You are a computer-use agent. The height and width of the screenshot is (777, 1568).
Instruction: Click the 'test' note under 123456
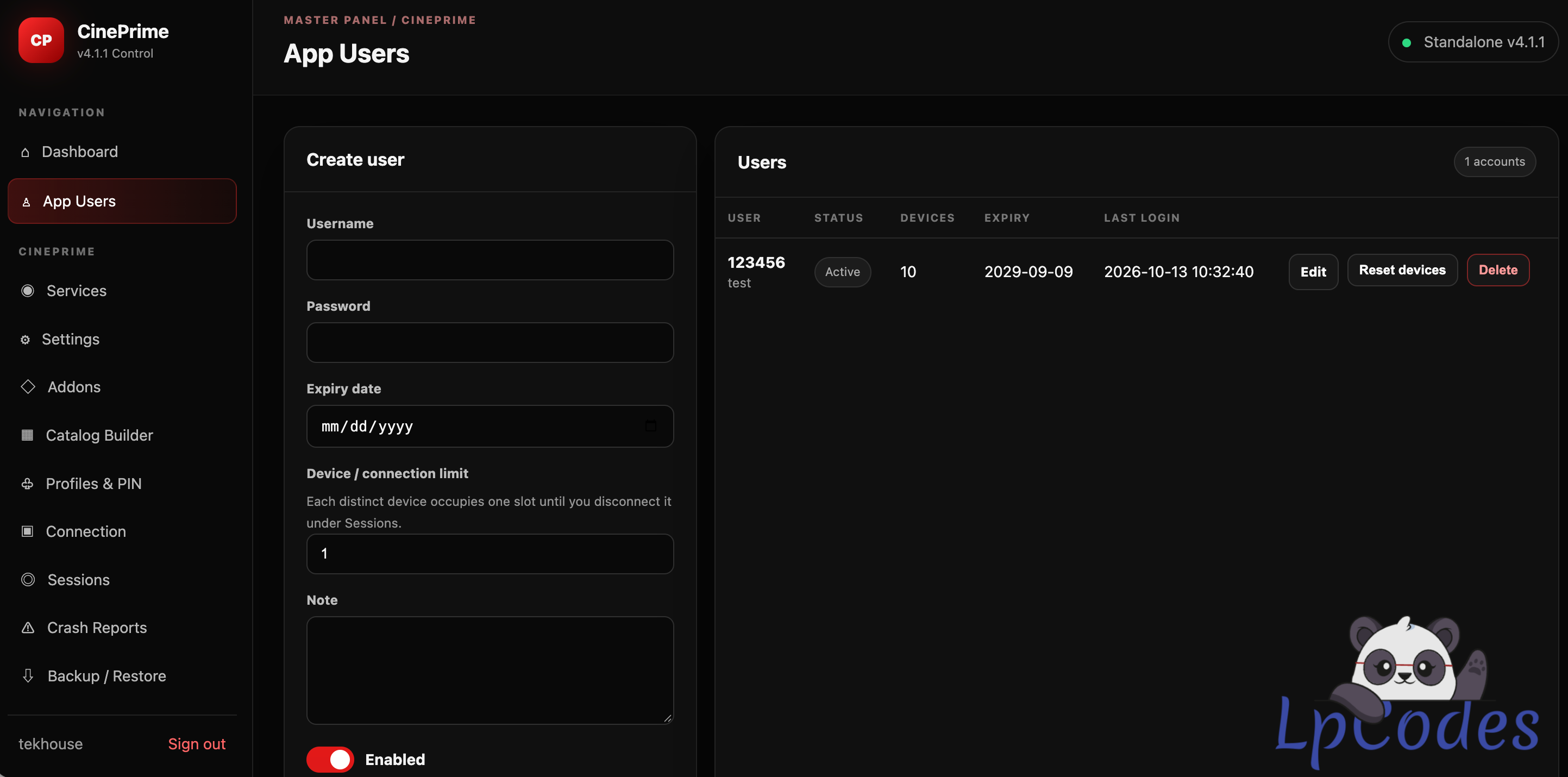[x=739, y=283]
